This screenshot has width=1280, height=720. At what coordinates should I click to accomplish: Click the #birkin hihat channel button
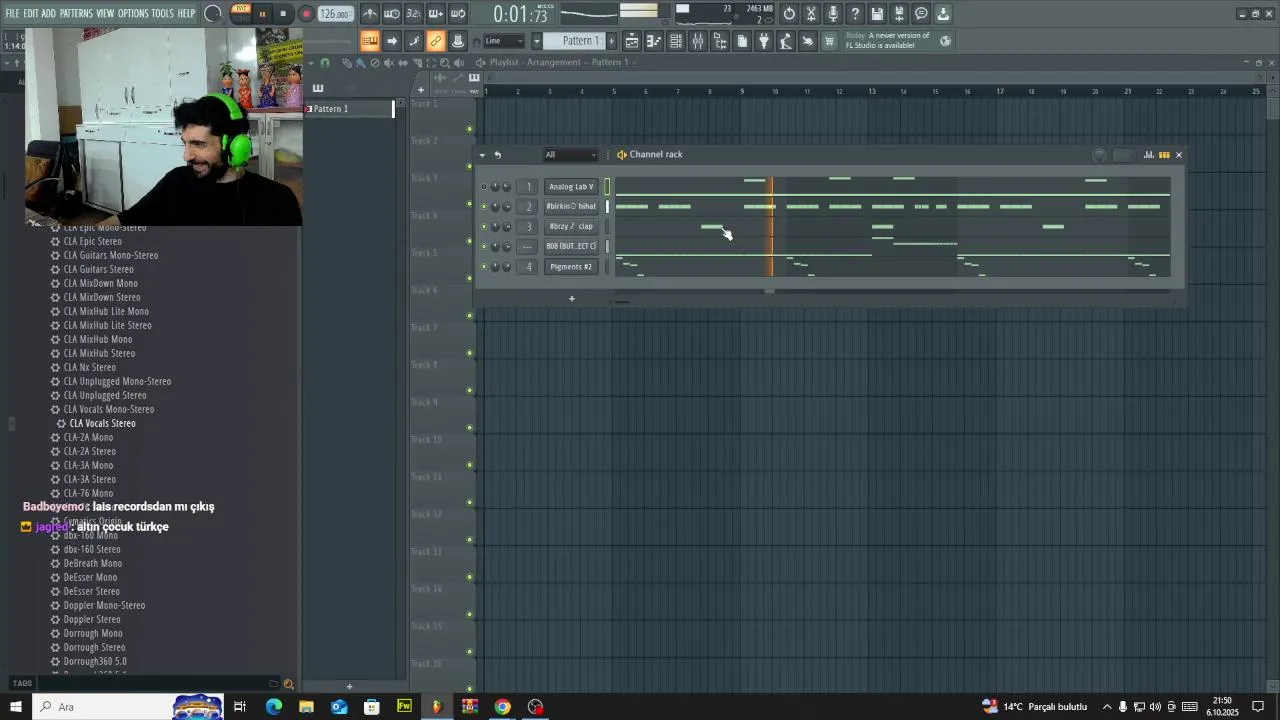pos(571,207)
